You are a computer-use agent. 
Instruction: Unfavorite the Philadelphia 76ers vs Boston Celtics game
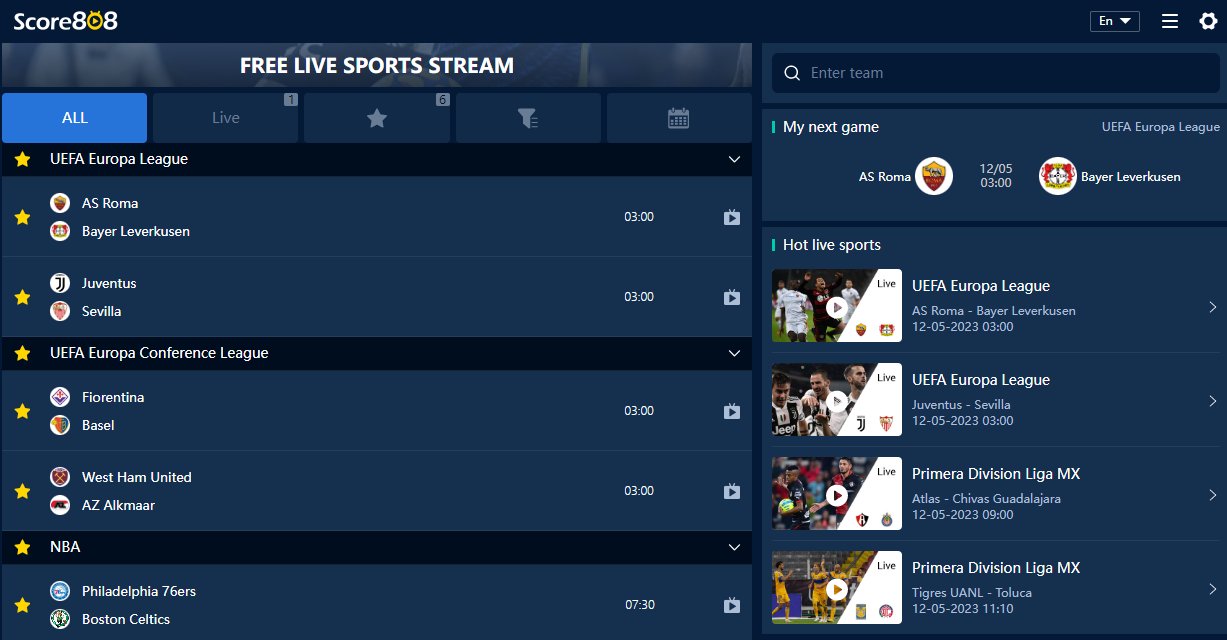coord(22,604)
